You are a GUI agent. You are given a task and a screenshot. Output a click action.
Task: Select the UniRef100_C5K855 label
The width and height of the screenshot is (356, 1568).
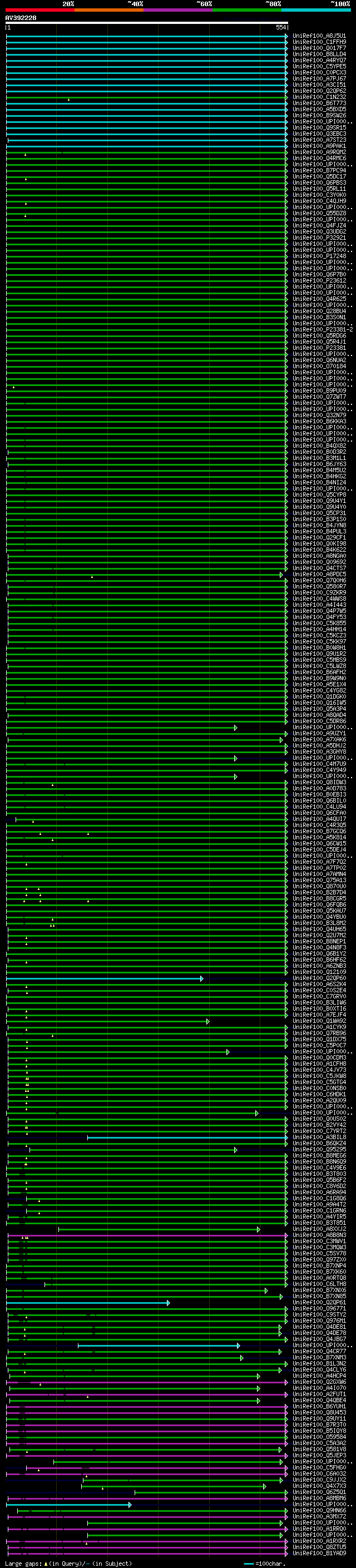pyautogui.click(x=319, y=624)
